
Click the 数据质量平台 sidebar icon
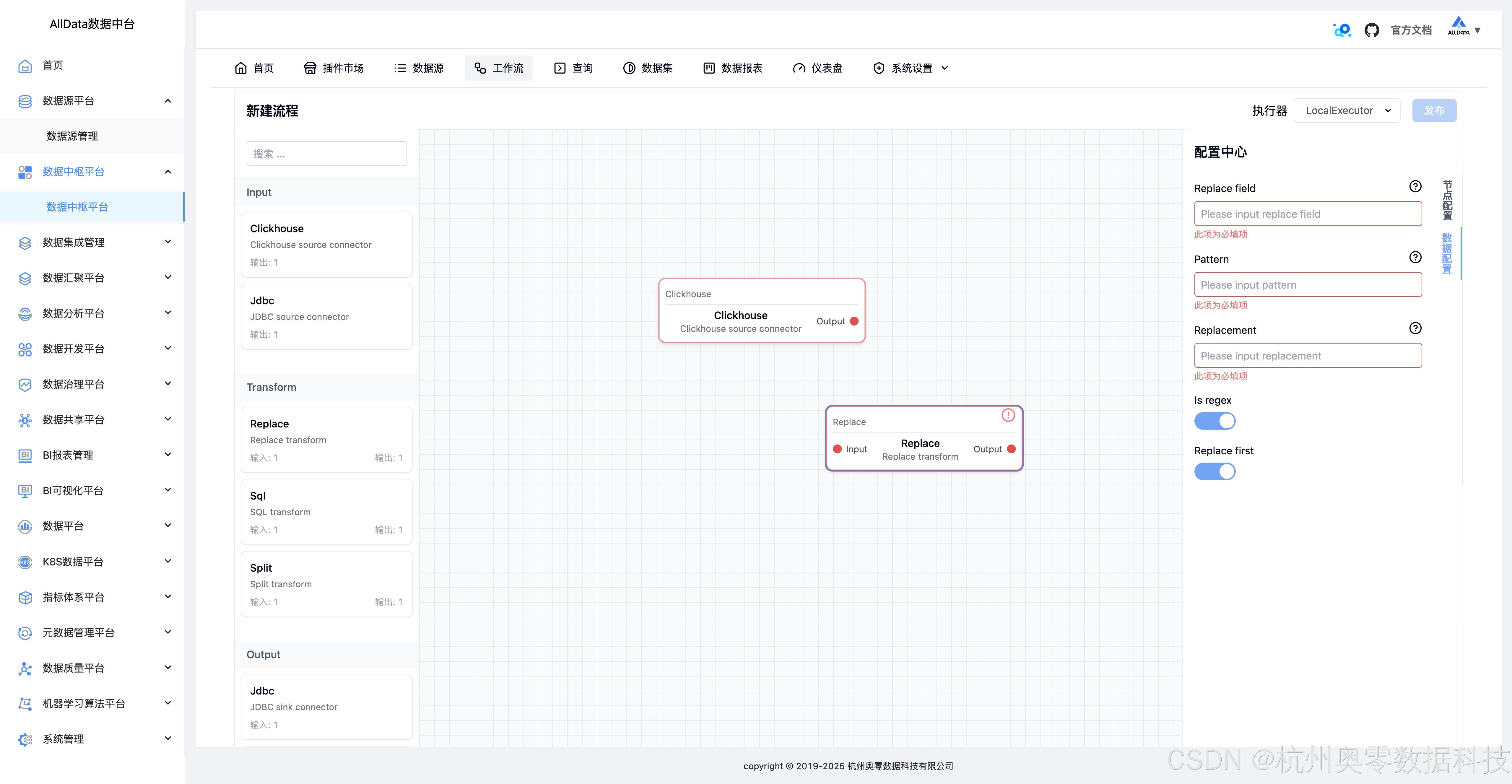coord(25,668)
